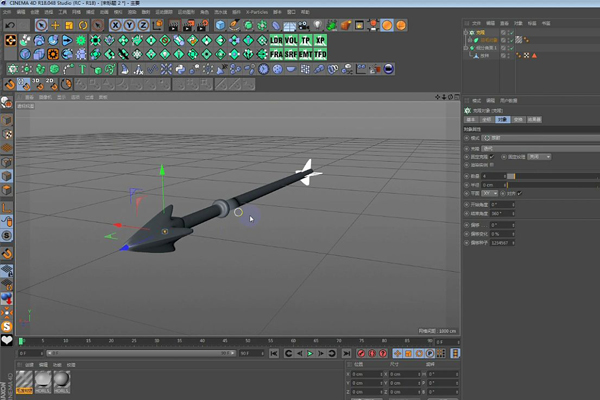Jump to the timeline start button
This screenshot has height=400, width=600.
pos(276,353)
